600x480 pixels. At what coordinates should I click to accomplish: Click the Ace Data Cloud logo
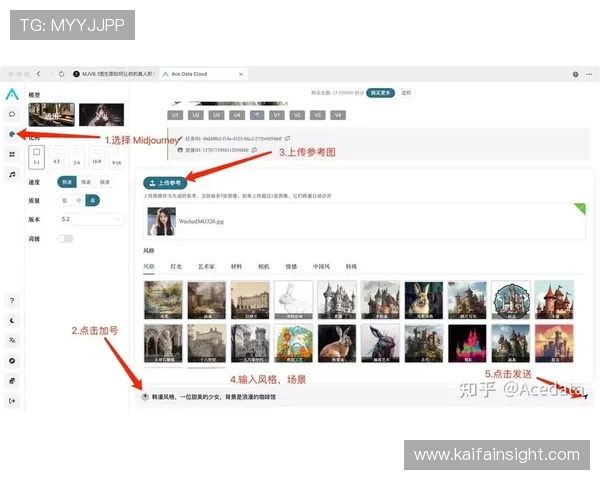(12, 94)
